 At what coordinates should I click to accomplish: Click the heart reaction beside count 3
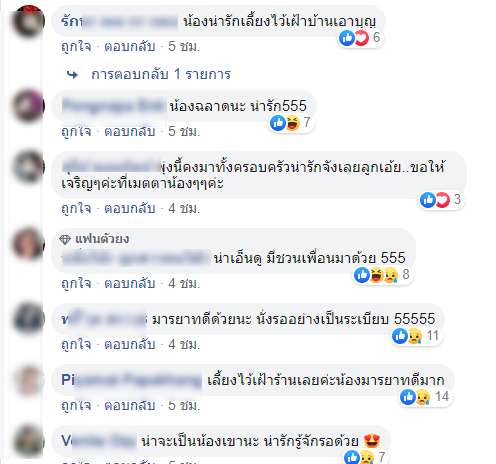tap(442, 200)
